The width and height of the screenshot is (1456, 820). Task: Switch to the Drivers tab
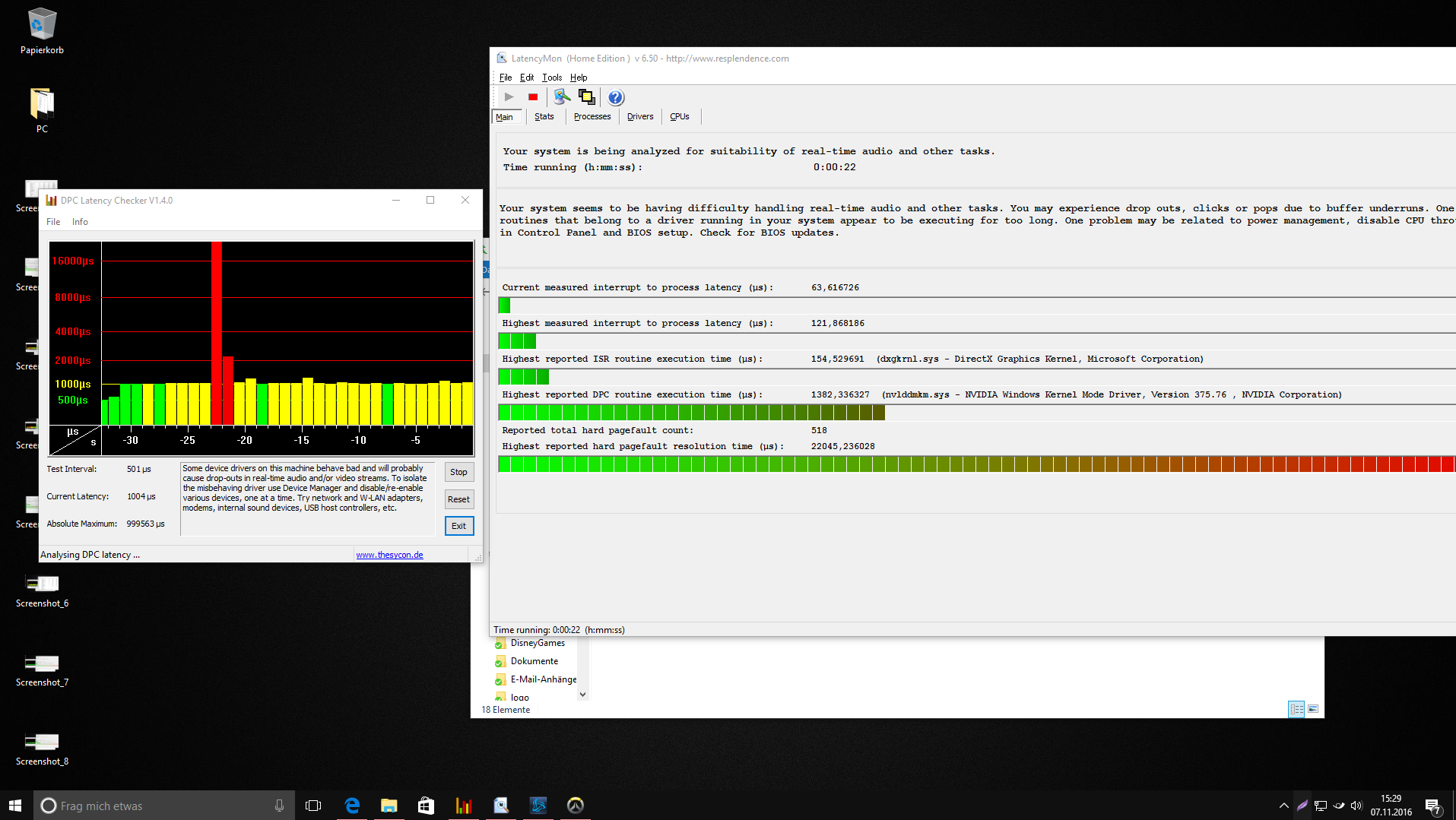pos(640,117)
